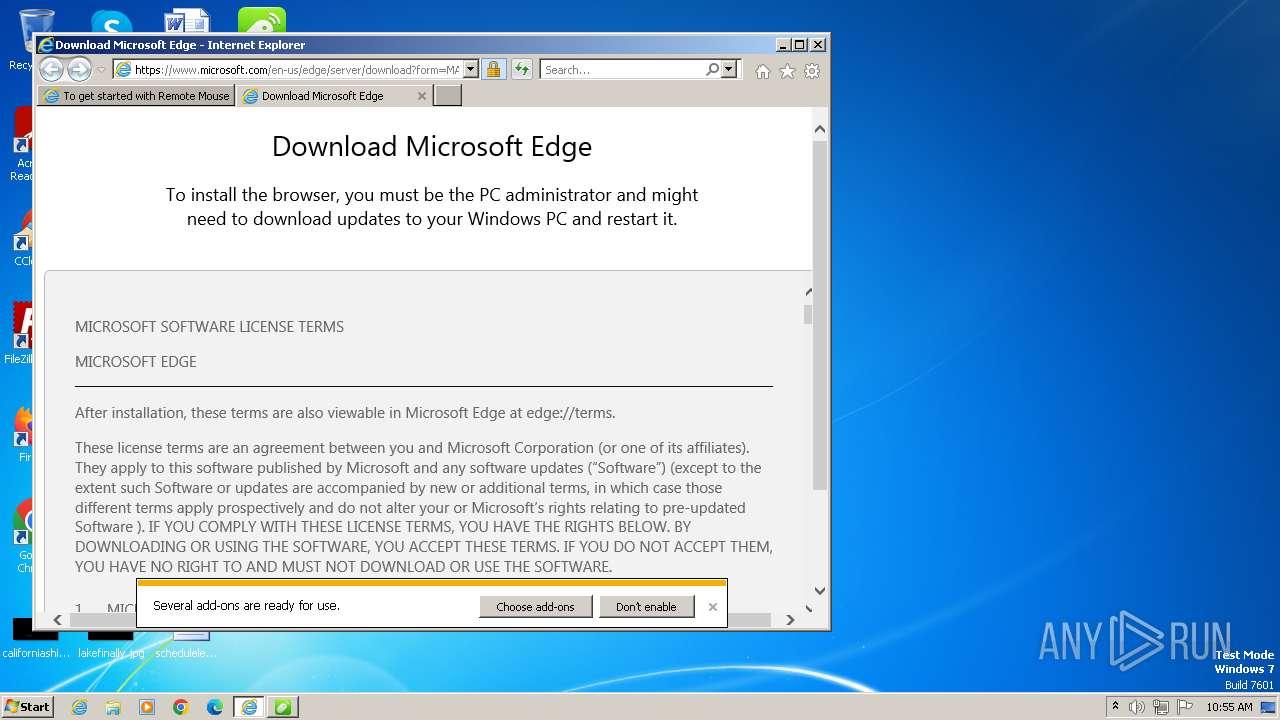
Task: Click the Don't enable button
Action: [646, 607]
